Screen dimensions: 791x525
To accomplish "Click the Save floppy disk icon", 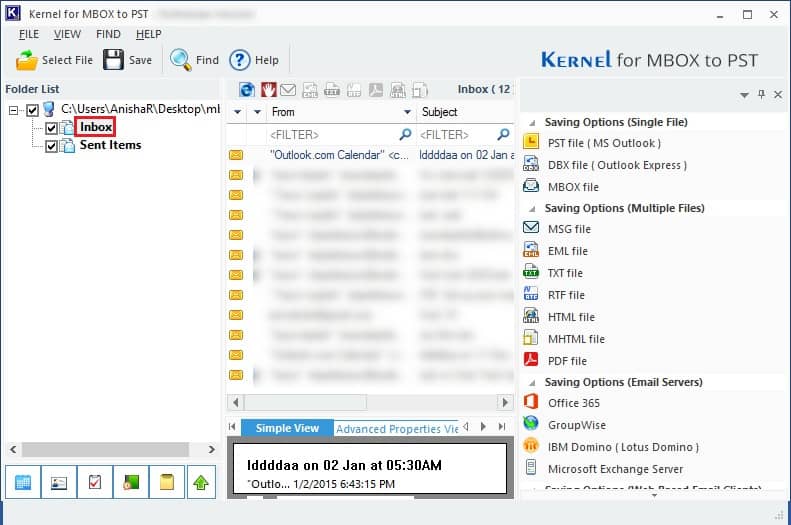I will pos(114,60).
